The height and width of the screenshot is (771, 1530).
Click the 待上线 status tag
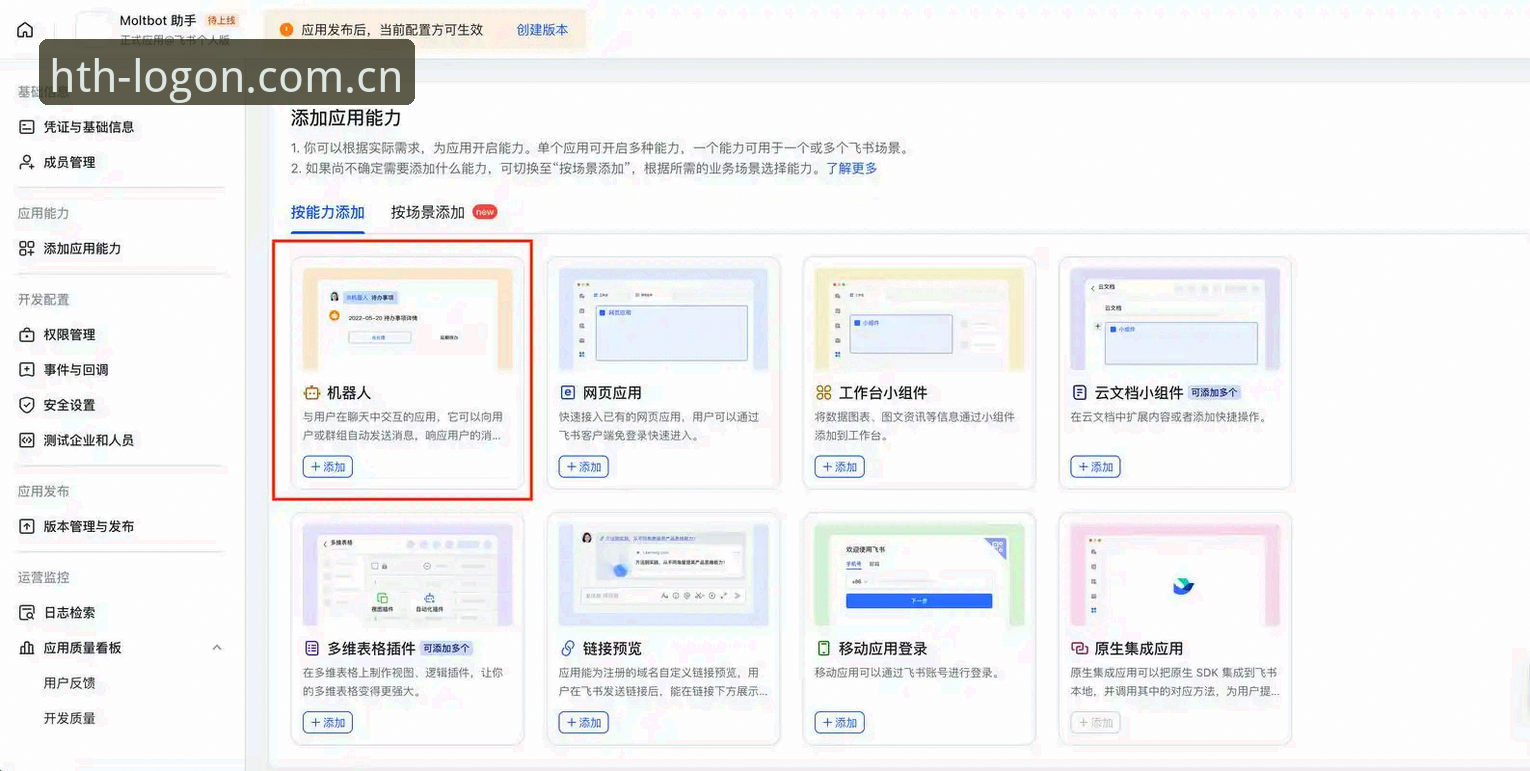(222, 20)
